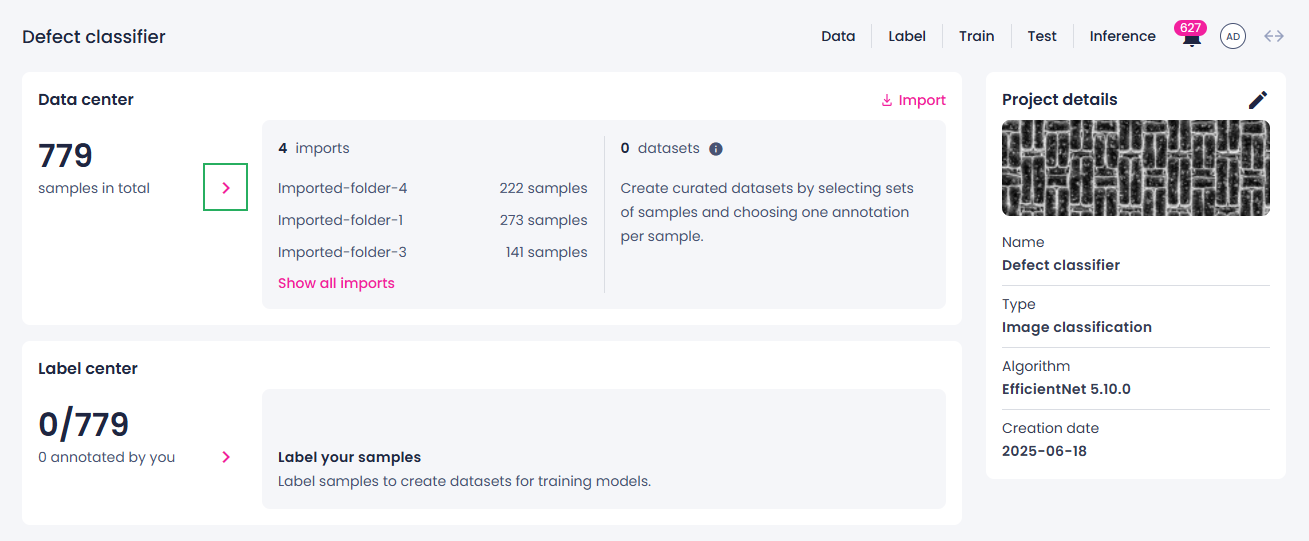Click the 4 imports heading
1309x541 pixels.
point(314,148)
